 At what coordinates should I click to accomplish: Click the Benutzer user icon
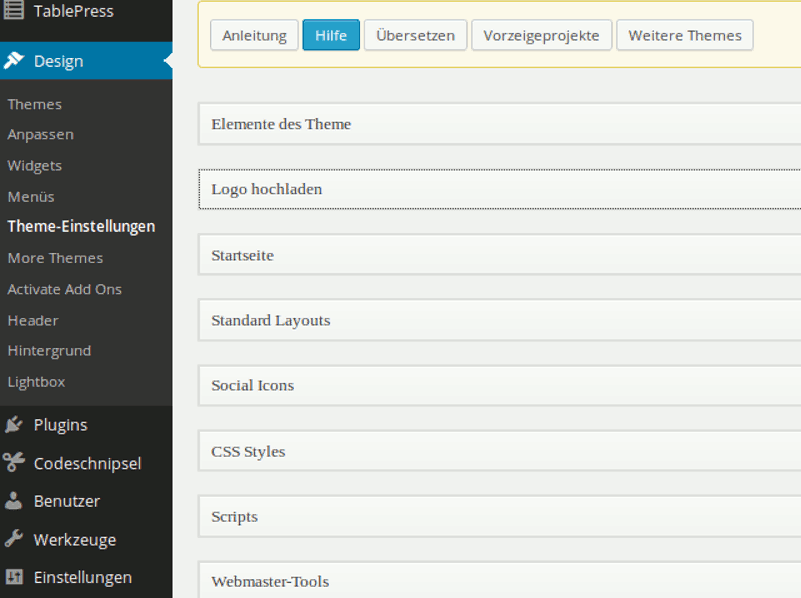point(14,501)
